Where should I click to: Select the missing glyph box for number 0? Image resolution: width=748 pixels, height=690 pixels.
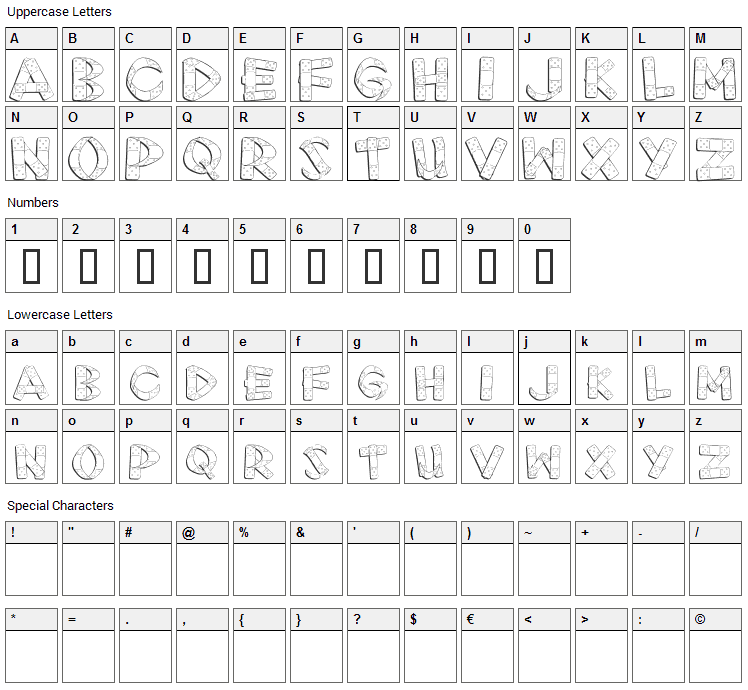[544, 266]
